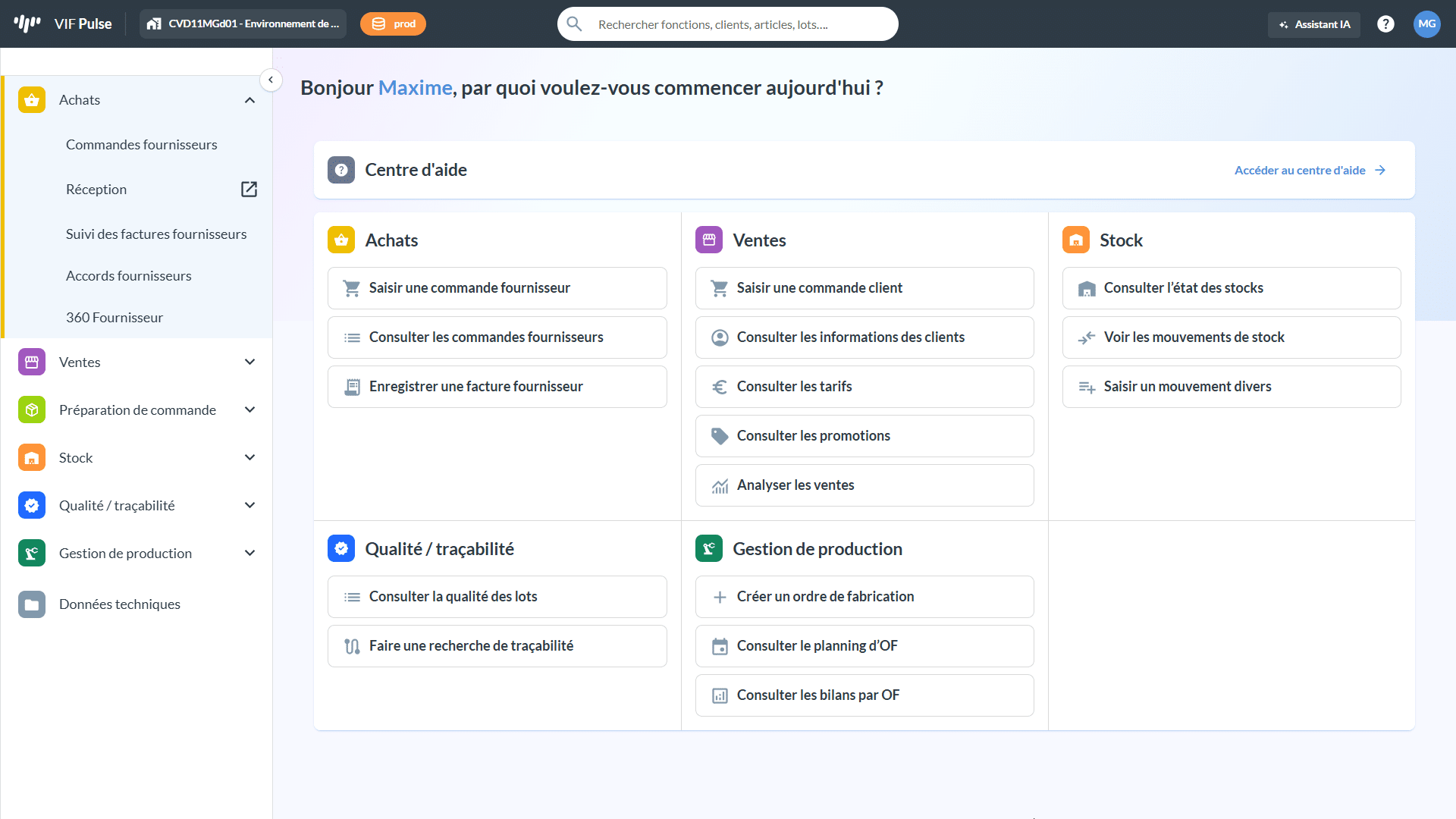The width and height of the screenshot is (1456, 819).
Task: Click the Stock warehouse icon in sidebar
Action: point(32,458)
